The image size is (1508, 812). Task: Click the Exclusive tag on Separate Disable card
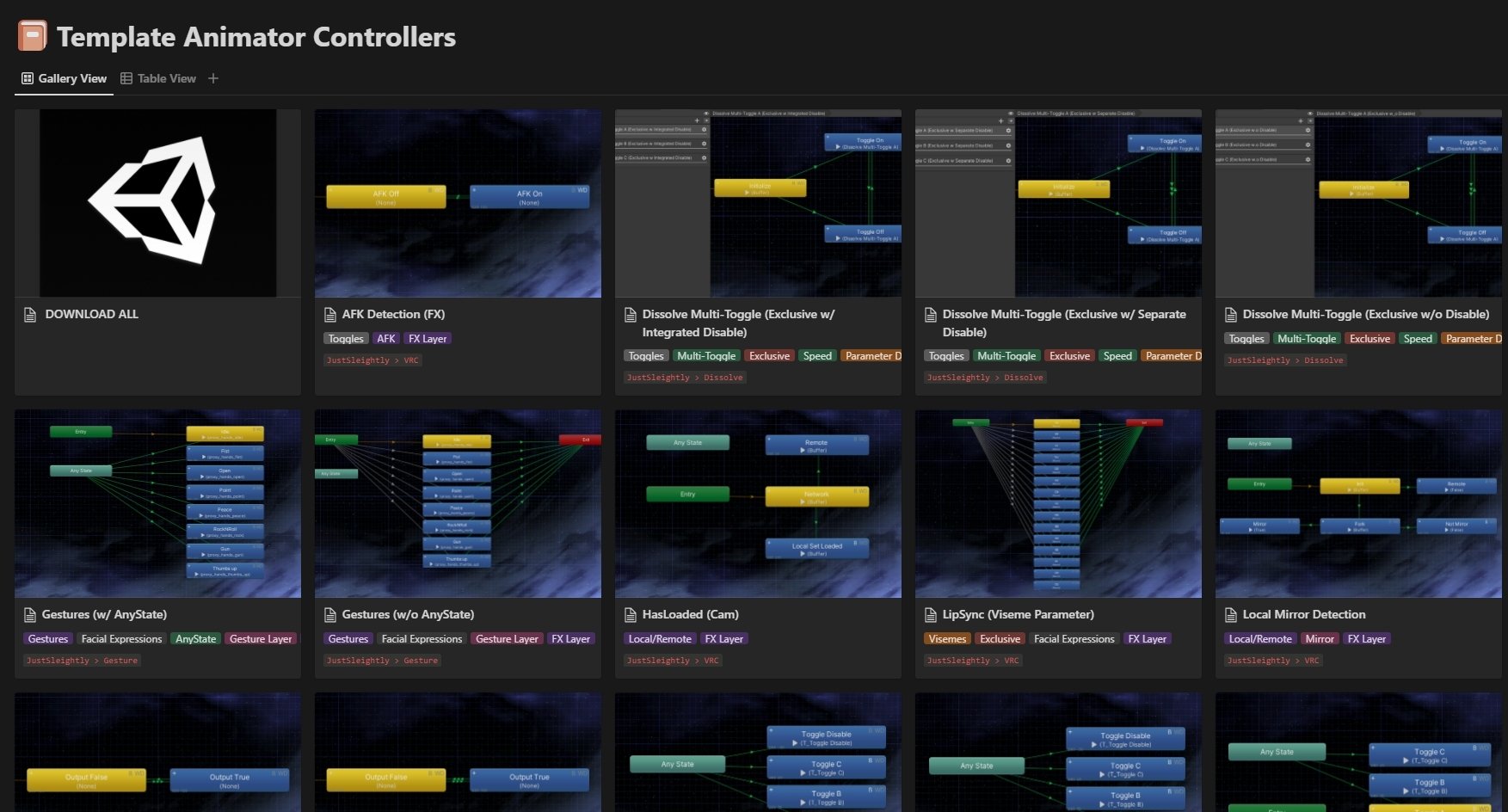[x=1070, y=355]
